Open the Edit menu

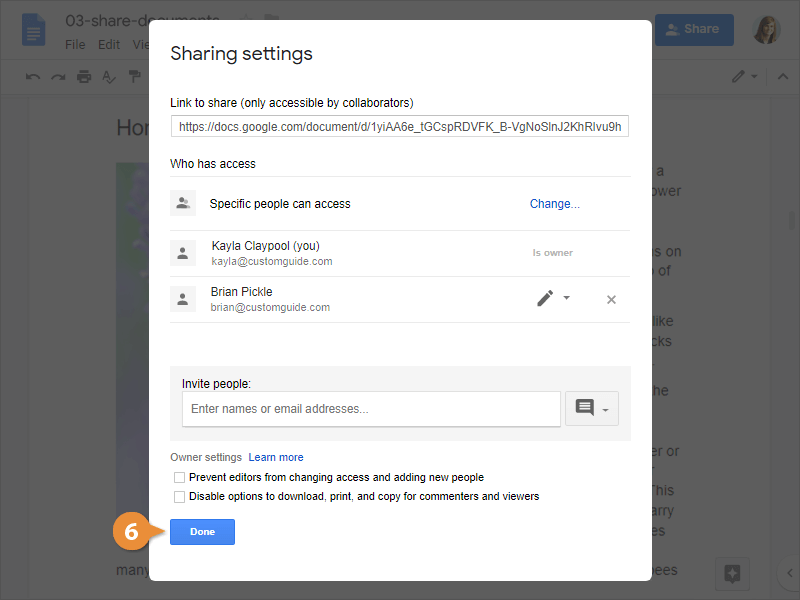(109, 45)
